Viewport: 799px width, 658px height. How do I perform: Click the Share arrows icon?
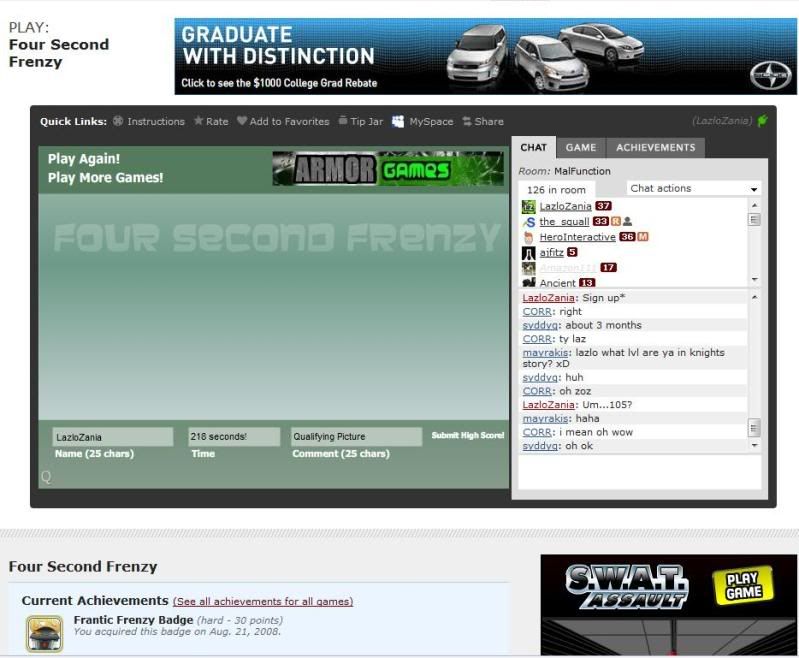click(x=466, y=121)
